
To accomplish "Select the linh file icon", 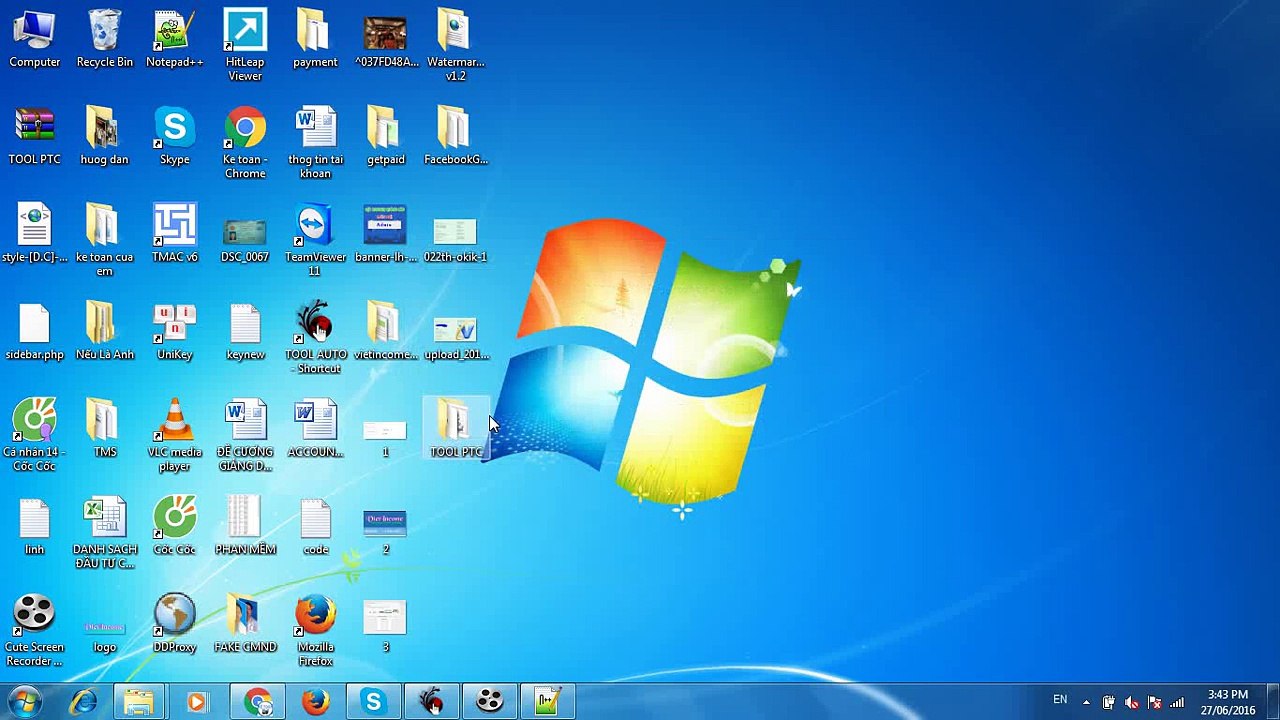I will click(x=35, y=526).
